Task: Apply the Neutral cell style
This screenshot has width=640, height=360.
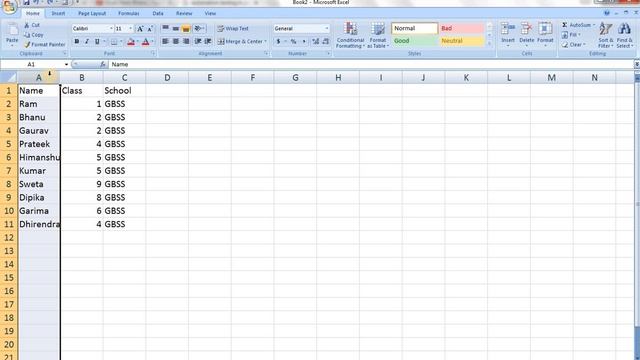Action: [x=462, y=41]
